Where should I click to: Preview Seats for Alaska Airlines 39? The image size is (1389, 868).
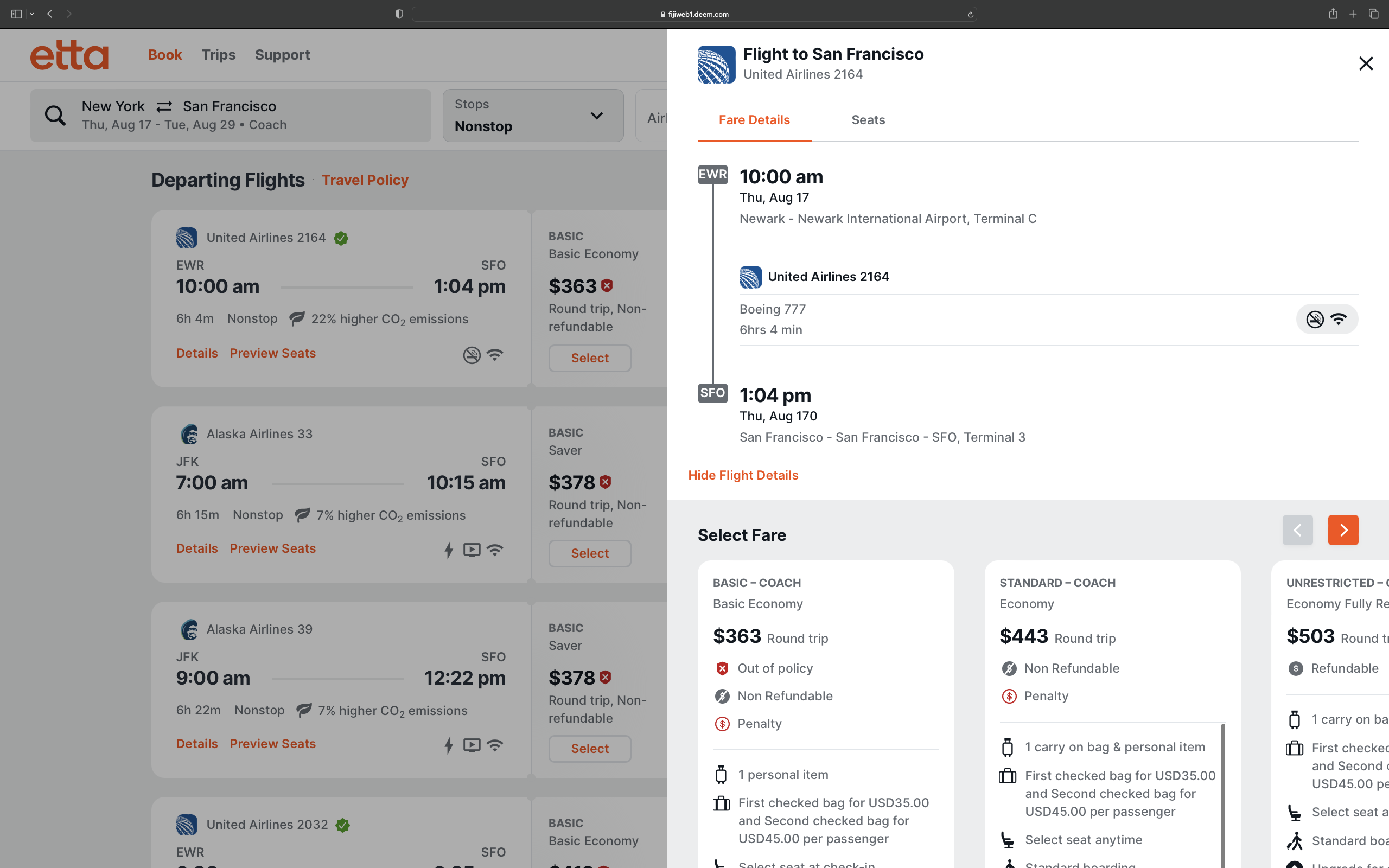pyautogui.click(x=272, y=743)
